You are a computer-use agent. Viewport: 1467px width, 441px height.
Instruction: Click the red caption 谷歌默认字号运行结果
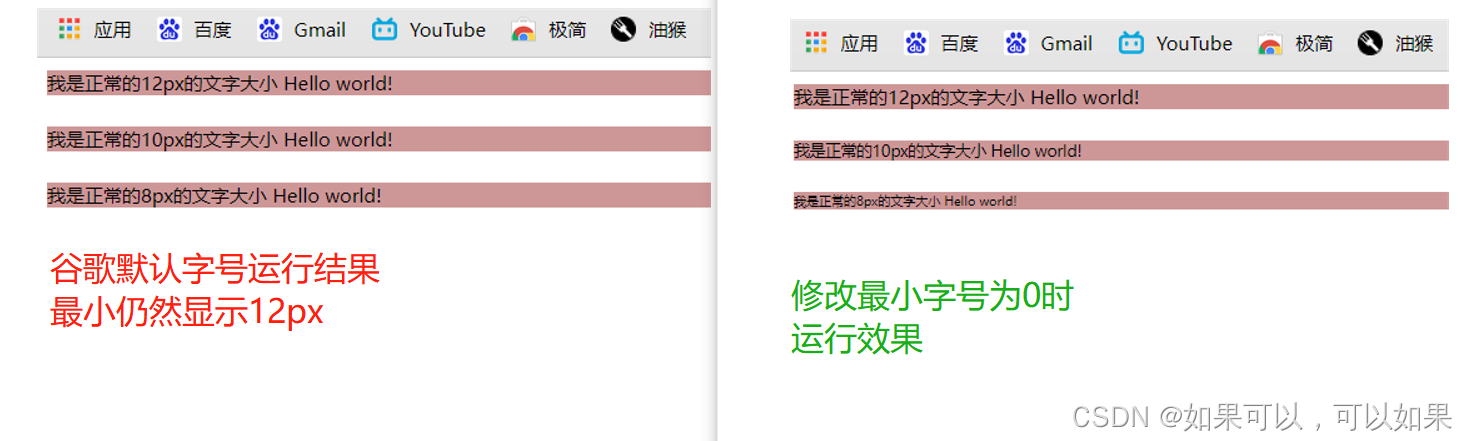(215, 270)
